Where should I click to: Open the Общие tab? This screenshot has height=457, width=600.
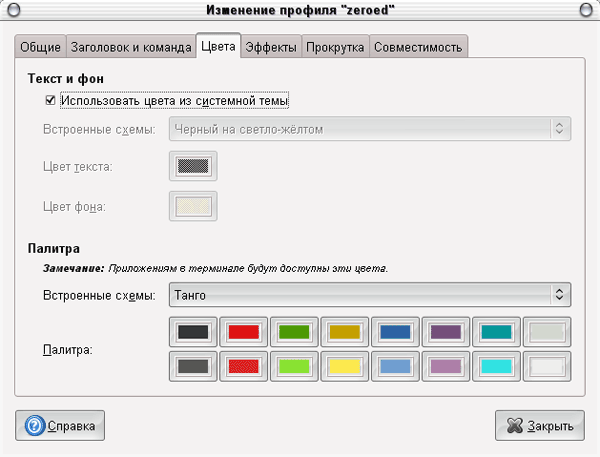pos(40,47)
